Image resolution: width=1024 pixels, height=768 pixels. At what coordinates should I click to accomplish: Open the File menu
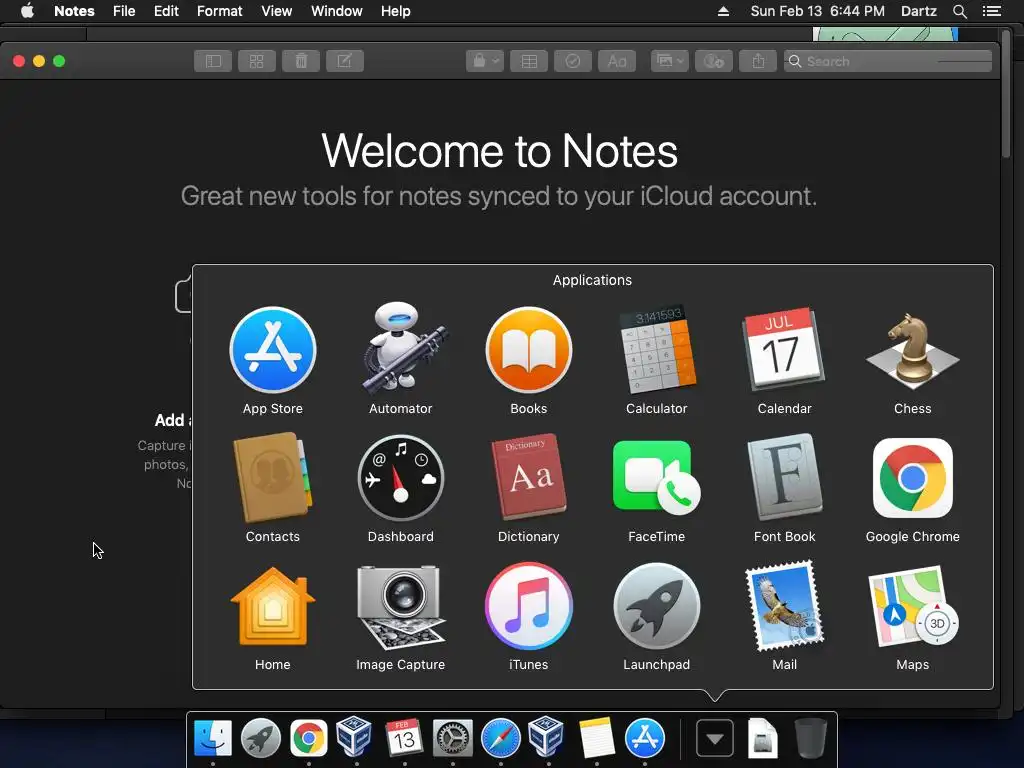124,11
